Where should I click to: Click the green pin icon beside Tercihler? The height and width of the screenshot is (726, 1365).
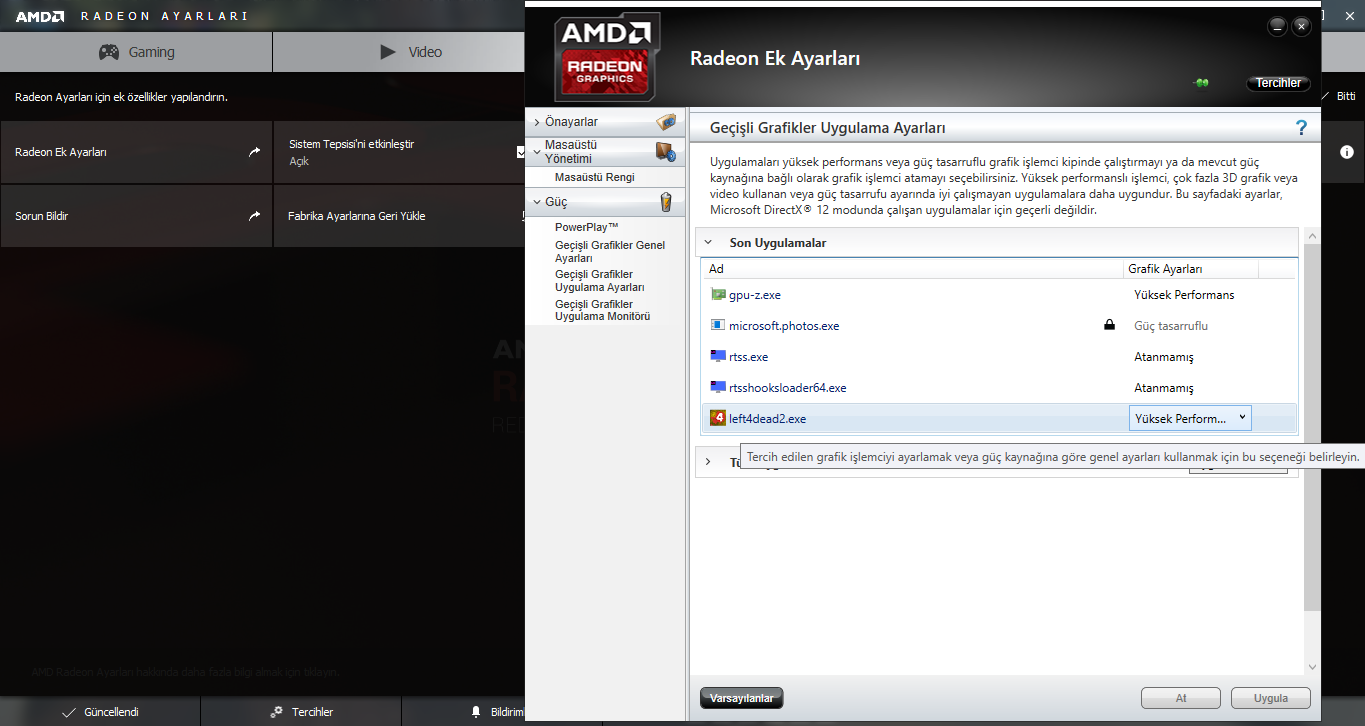click(x=1201, y=83)
